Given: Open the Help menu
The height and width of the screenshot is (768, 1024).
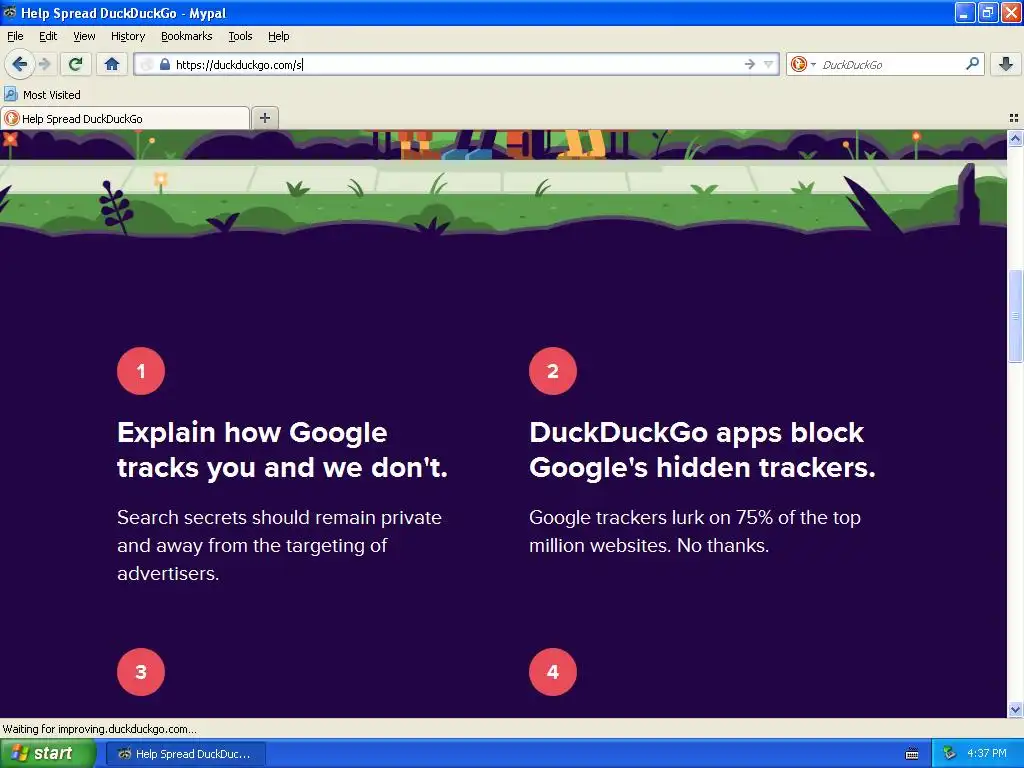Looking at the screenshot, I should 279,37.
